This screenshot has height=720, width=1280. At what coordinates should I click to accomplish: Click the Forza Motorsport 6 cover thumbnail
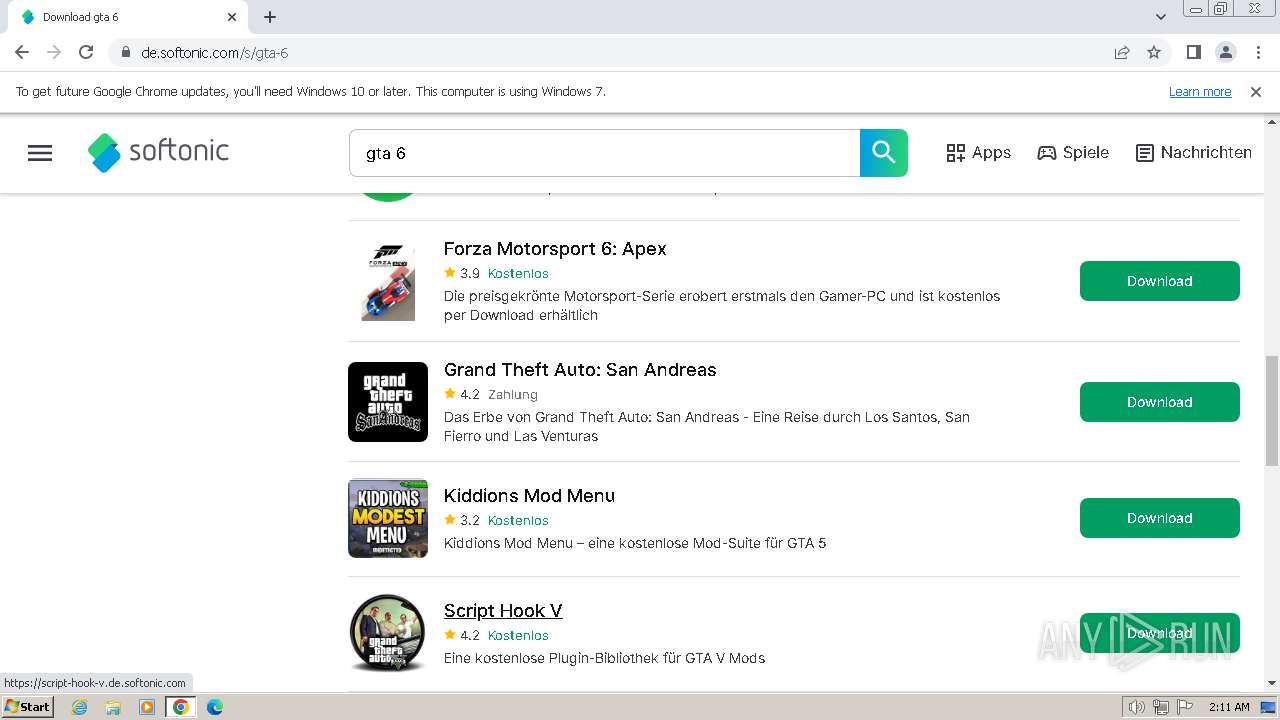[388, 281]
